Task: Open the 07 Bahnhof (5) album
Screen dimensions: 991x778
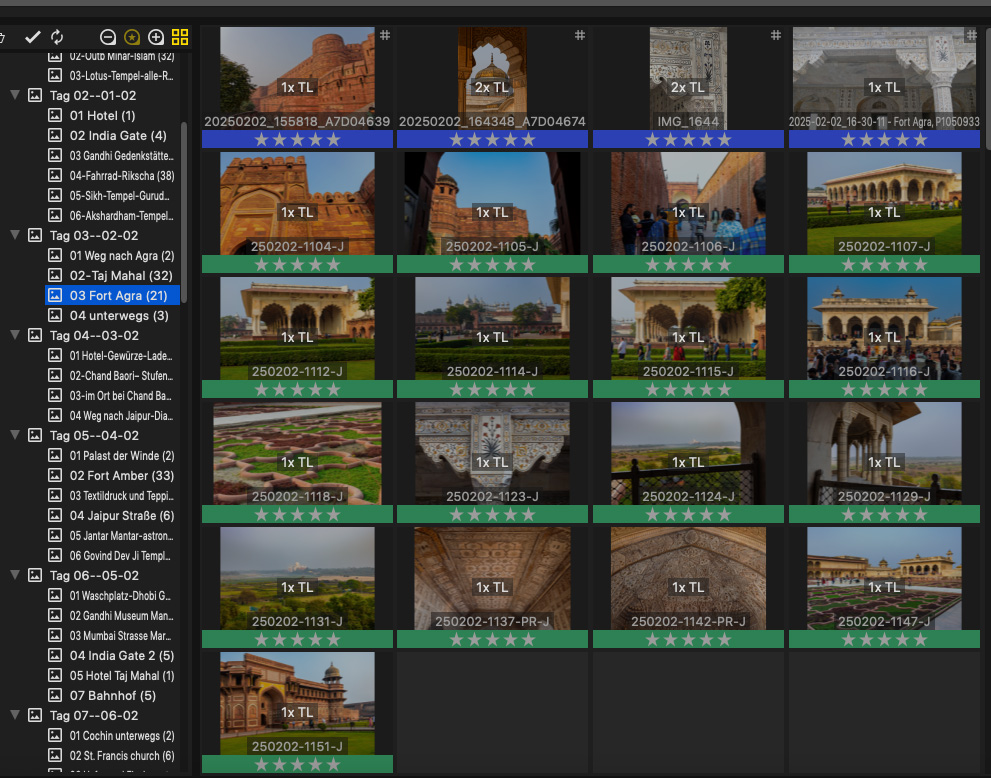Action: coord(112,696)
